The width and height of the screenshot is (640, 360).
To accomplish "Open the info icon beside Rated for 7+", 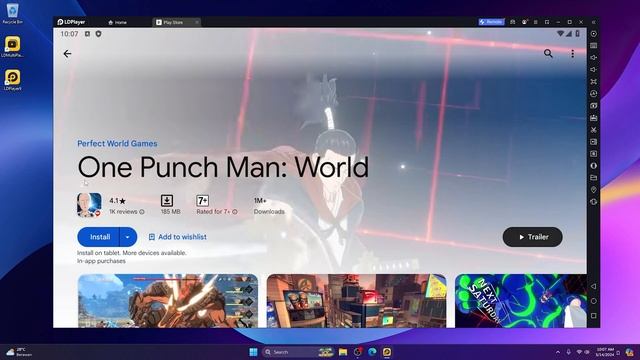I will click(235, 212).
